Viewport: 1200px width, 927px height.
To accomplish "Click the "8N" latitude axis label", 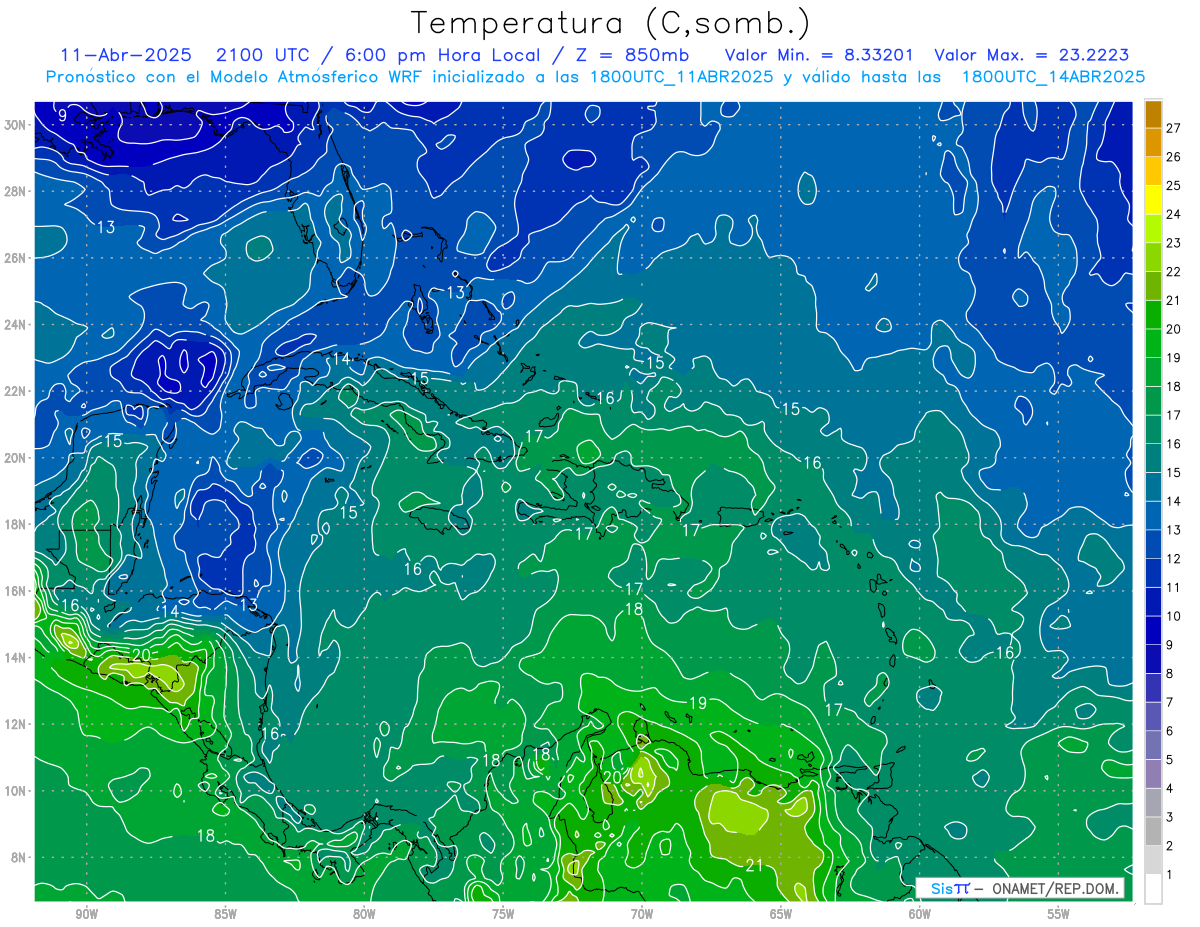I will (x=20, y=858).
